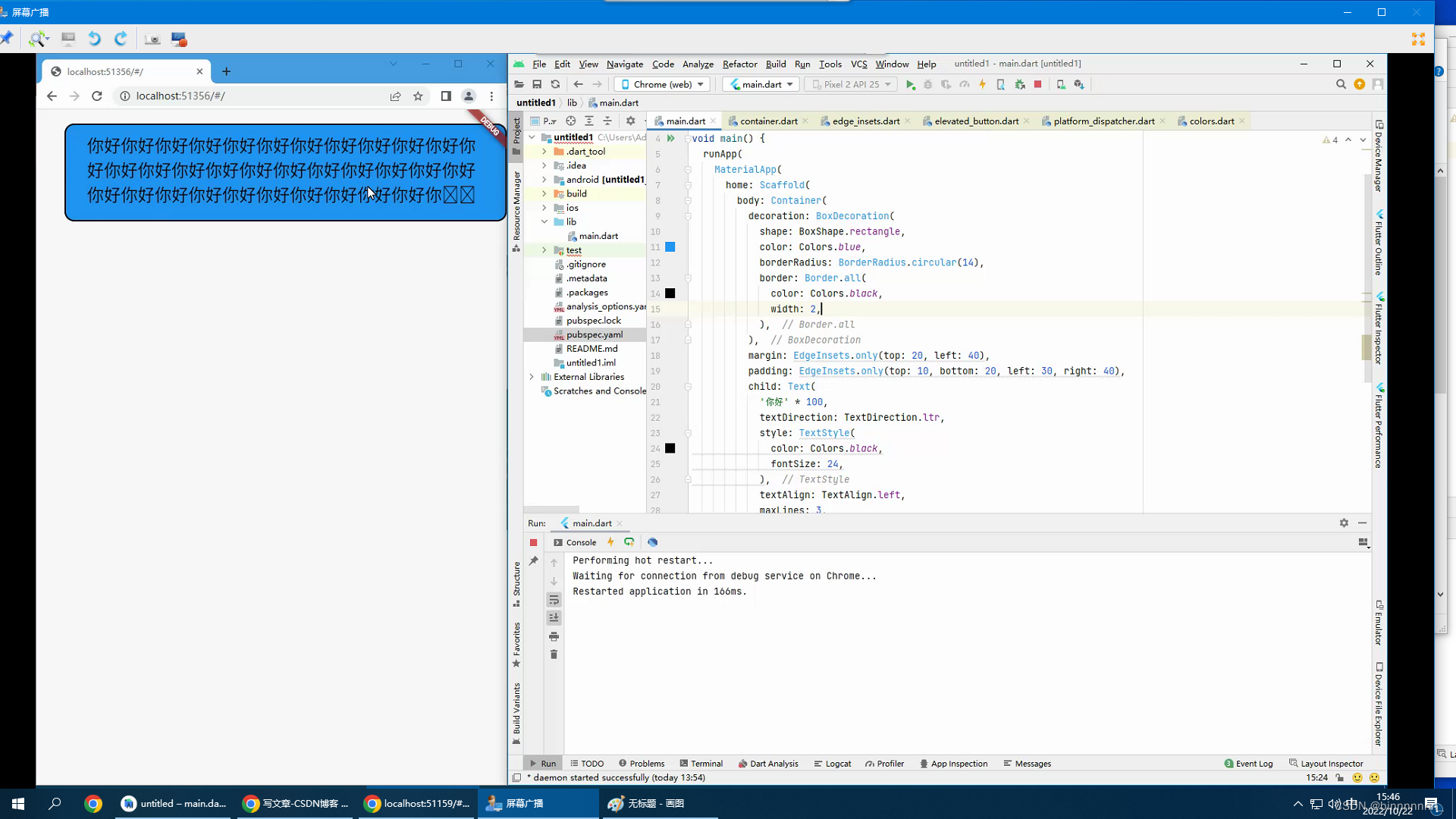
Task: Click the green Run button in toolbar
Action: [x=910, y=84]
